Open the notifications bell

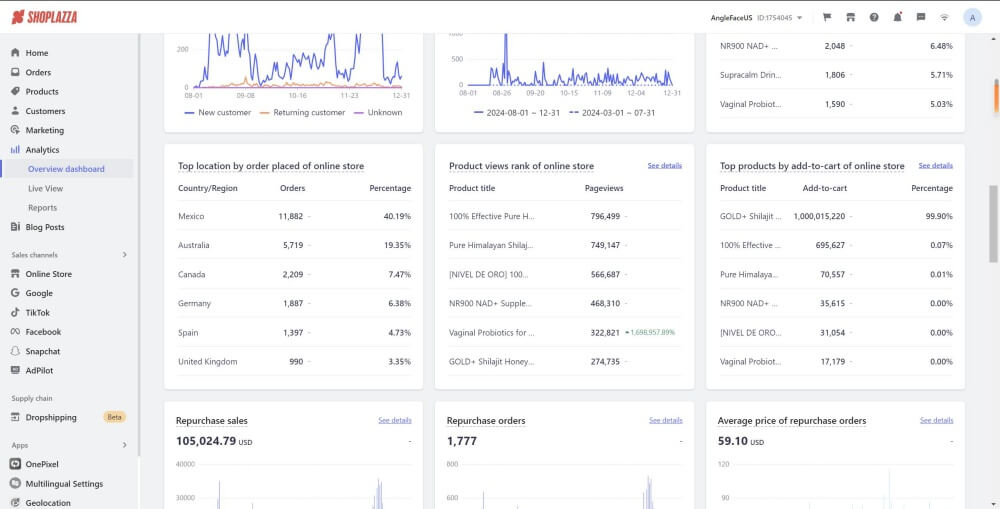(x=897, y=17)
